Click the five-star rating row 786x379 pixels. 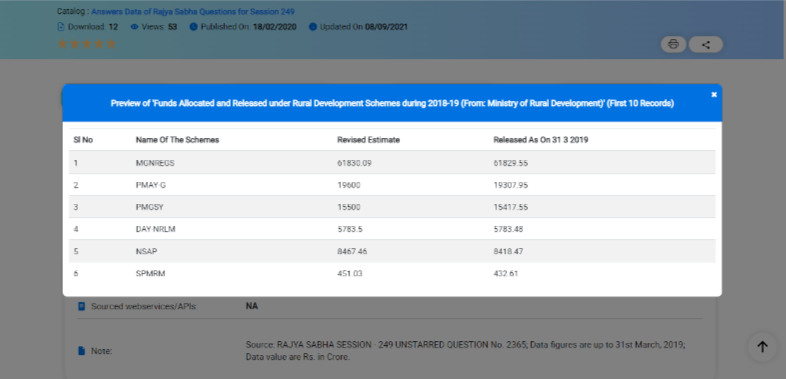[87, 44]
